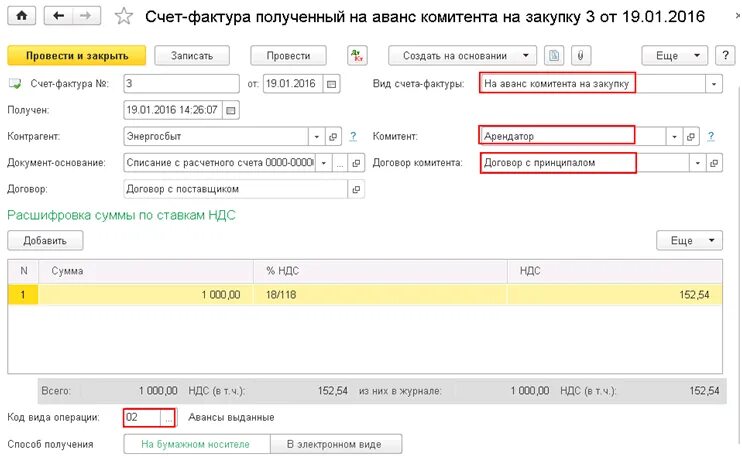Add document to favorites with the star
Screen dimensions: 742x459
[x=124, y=17]
